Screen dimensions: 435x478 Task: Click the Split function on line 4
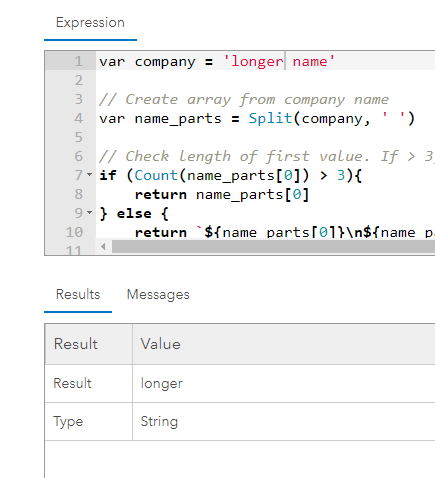(270, 119)
